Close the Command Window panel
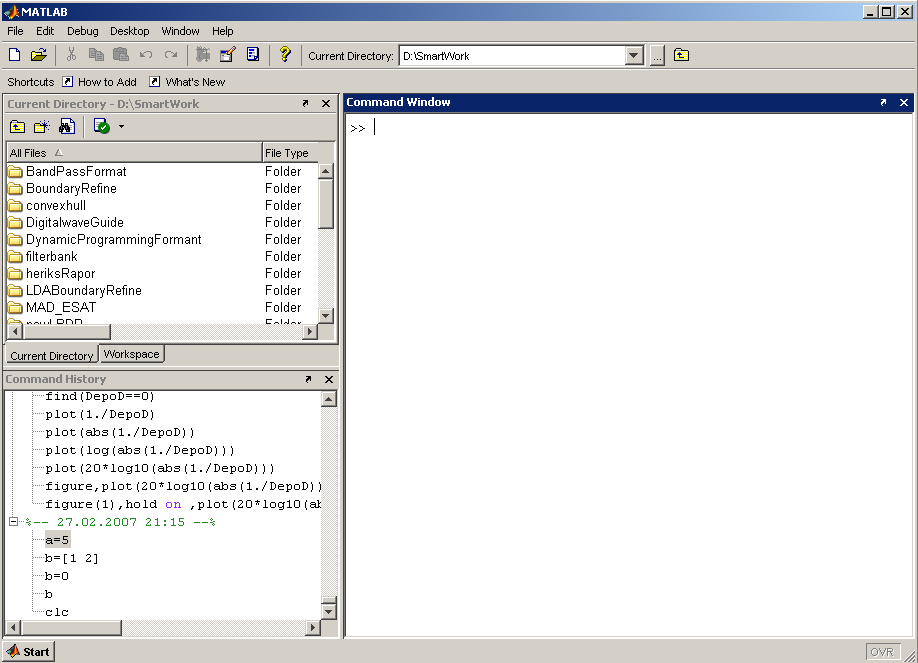Viewport: 918px width, 663px height. point(904,102)
